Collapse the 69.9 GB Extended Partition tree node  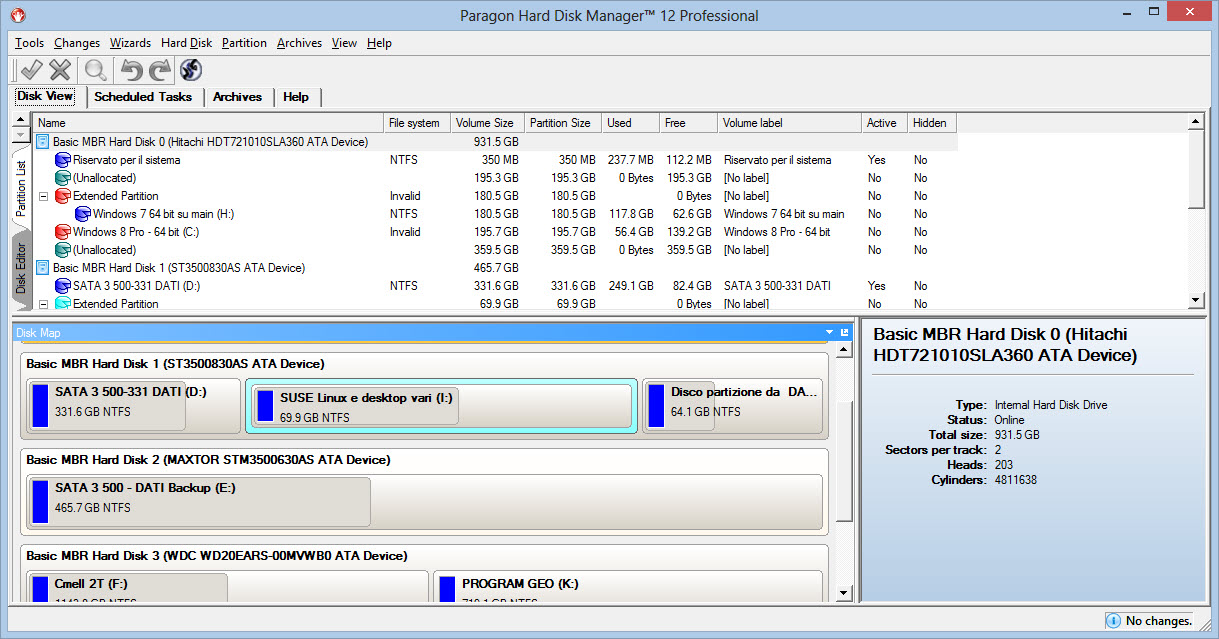click(43, 304)
